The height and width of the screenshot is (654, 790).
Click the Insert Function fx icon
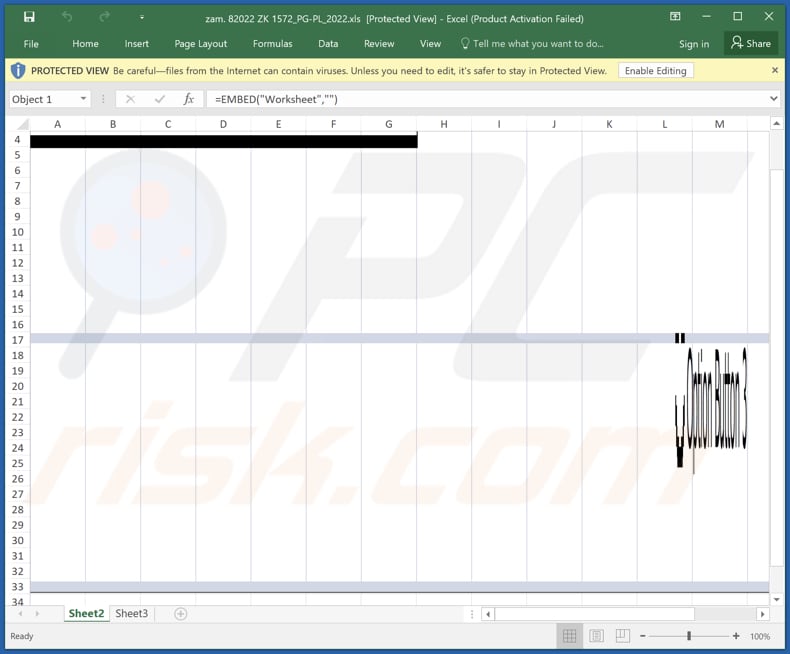(188, 99)
